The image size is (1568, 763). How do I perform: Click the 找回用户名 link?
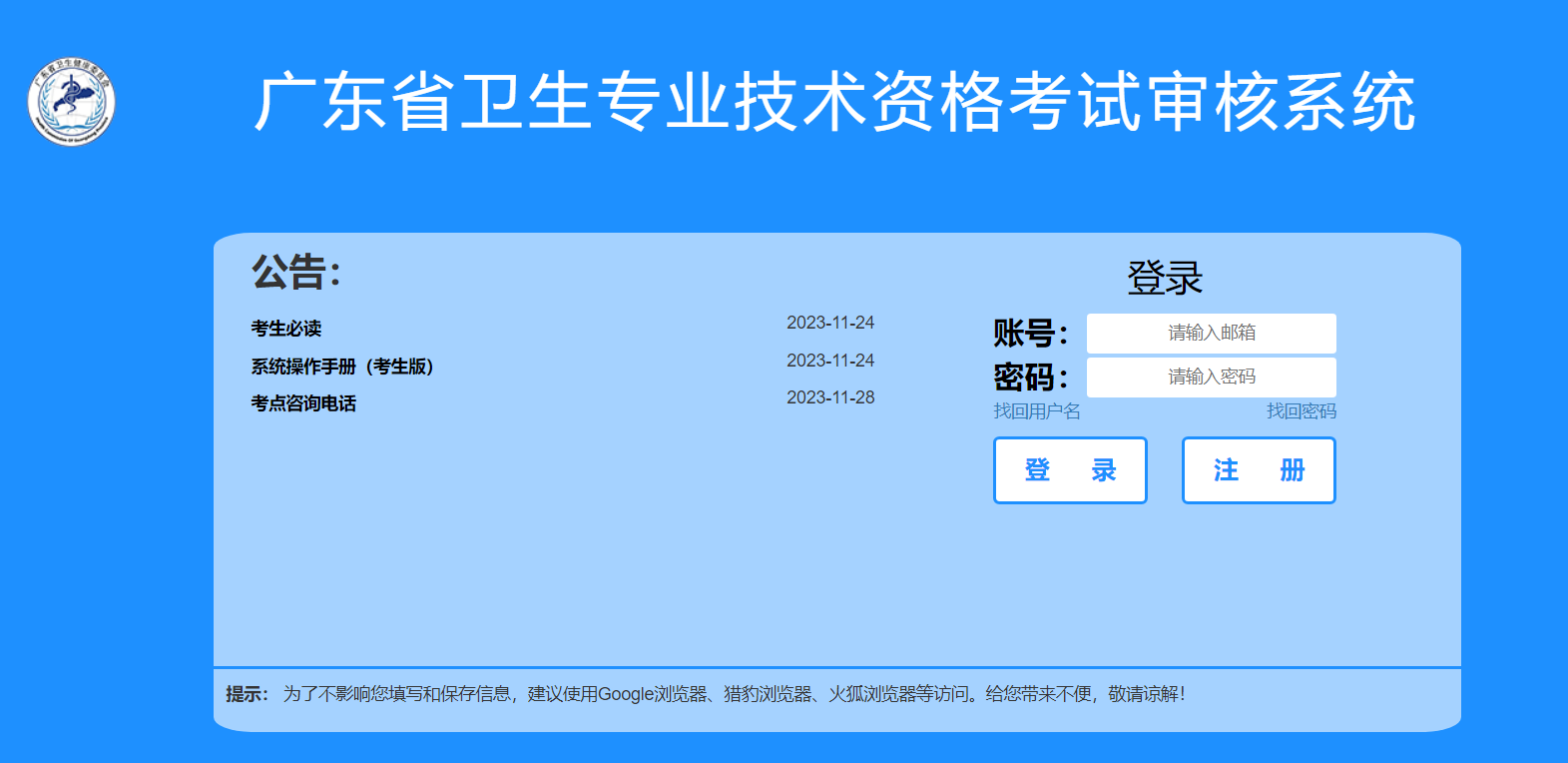click(x=1036, y=411)
